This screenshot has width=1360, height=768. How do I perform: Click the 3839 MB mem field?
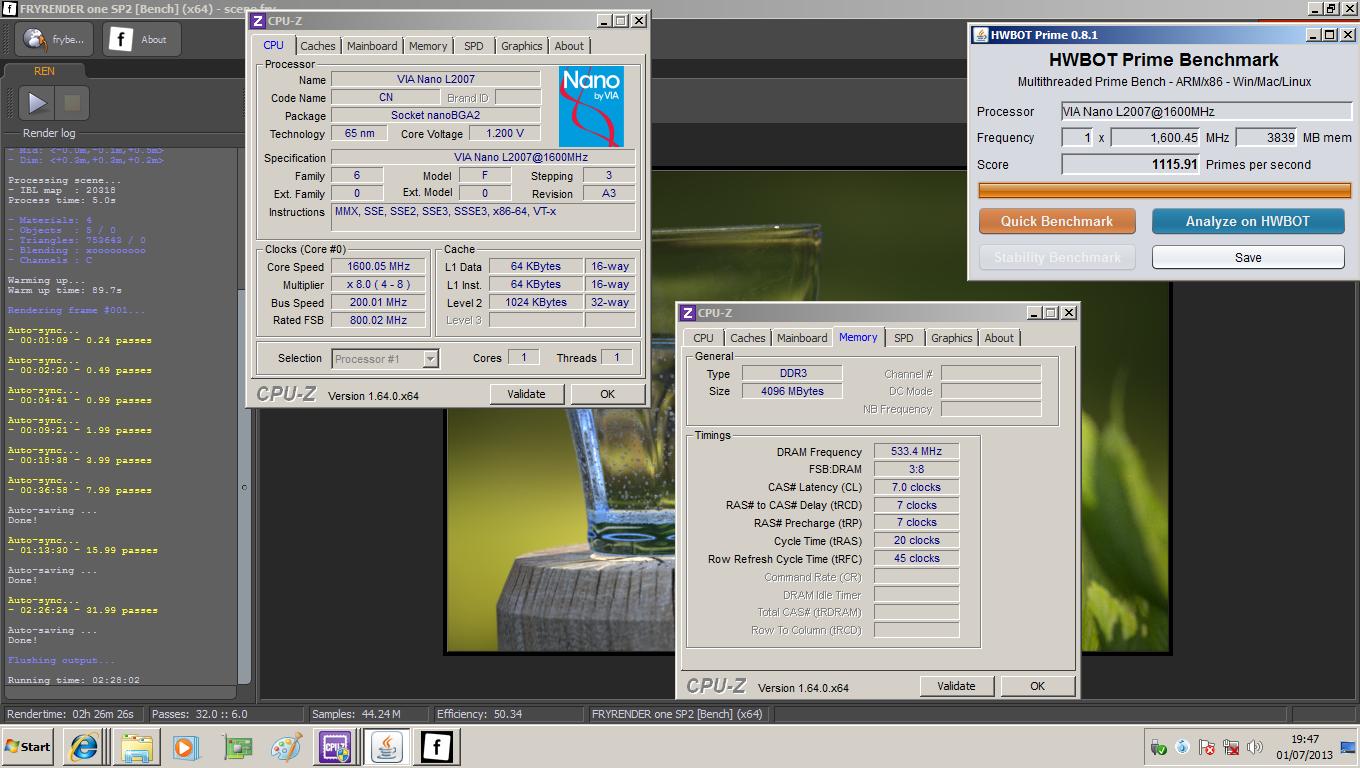coord(1266,138)
